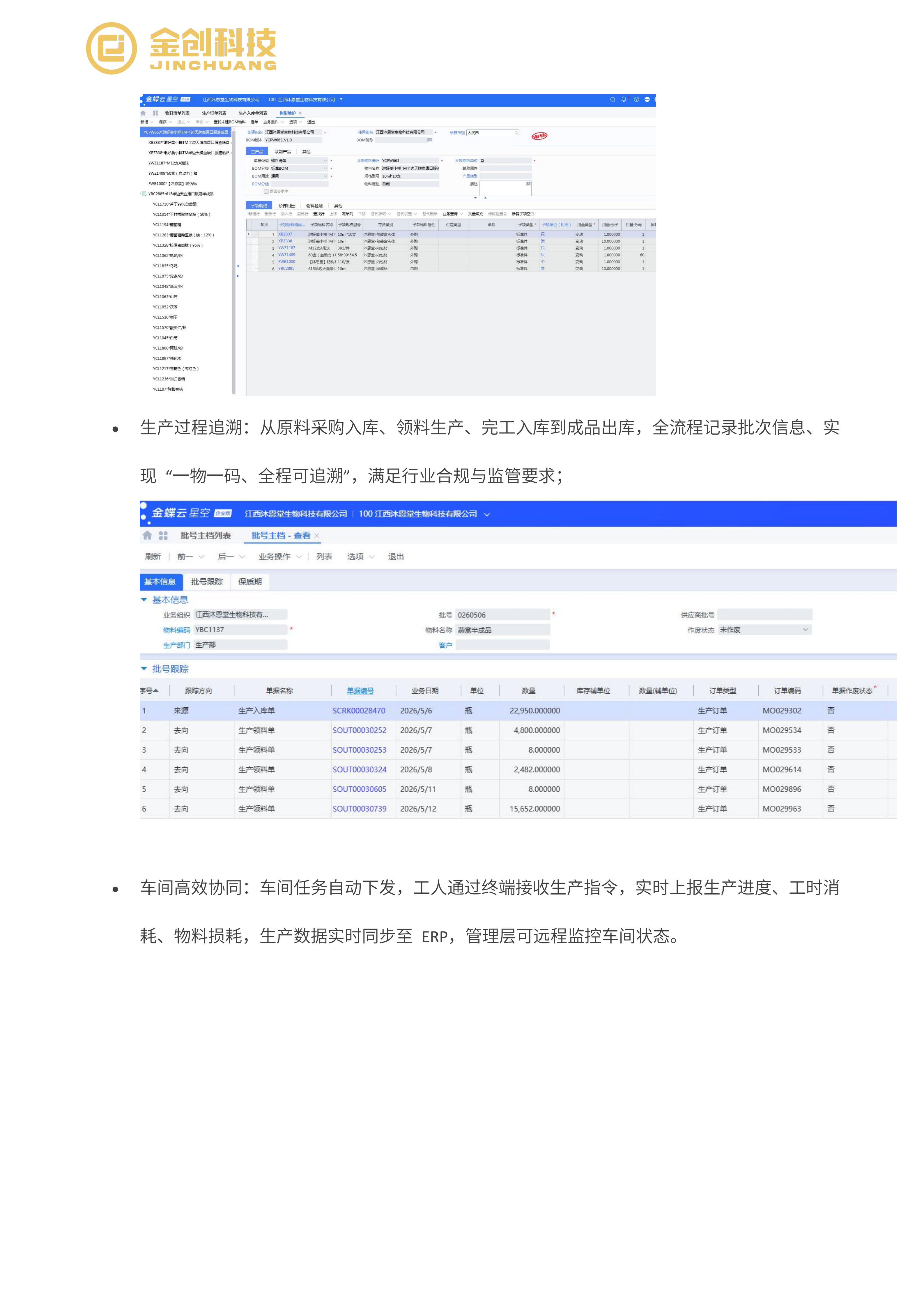Click sort arrow on 序号 column header
Screen dimensions: 924x1307
(156, 690)
